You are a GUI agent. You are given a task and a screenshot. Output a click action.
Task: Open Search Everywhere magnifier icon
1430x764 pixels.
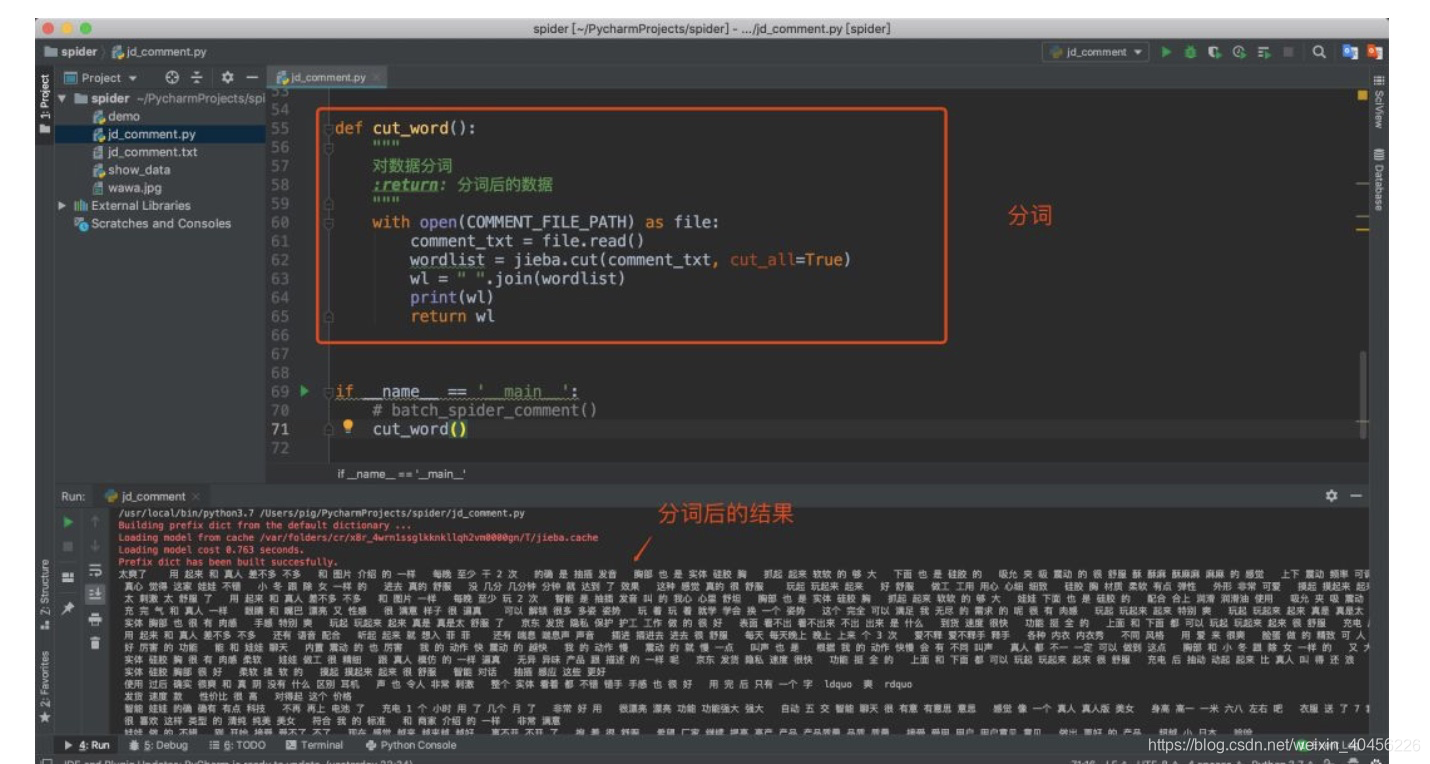tap(1319, 52)
